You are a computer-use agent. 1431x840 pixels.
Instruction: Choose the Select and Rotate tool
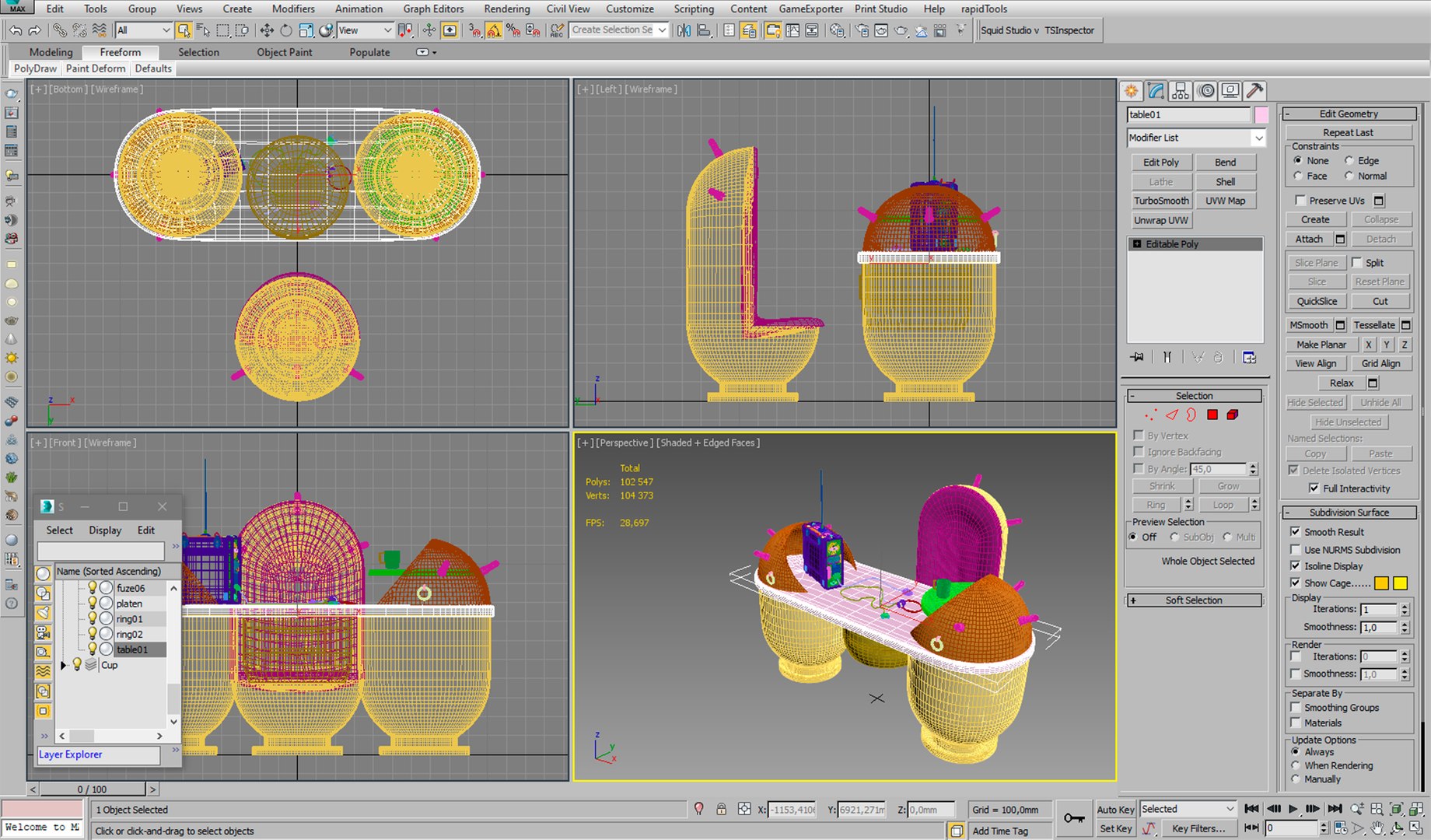coord(285,30)
